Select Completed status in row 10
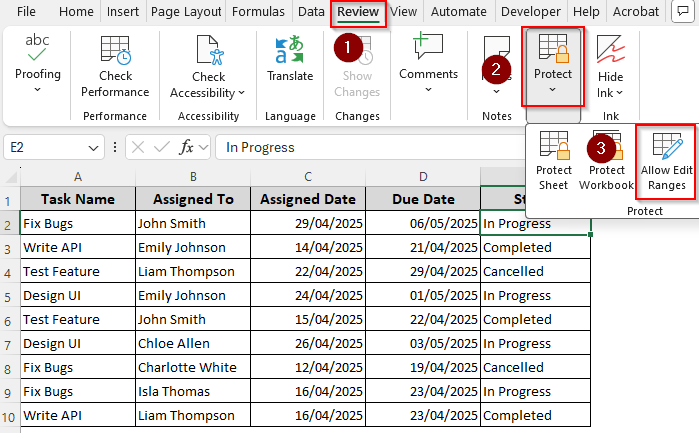The image size is (699, 433). (535, 416)
